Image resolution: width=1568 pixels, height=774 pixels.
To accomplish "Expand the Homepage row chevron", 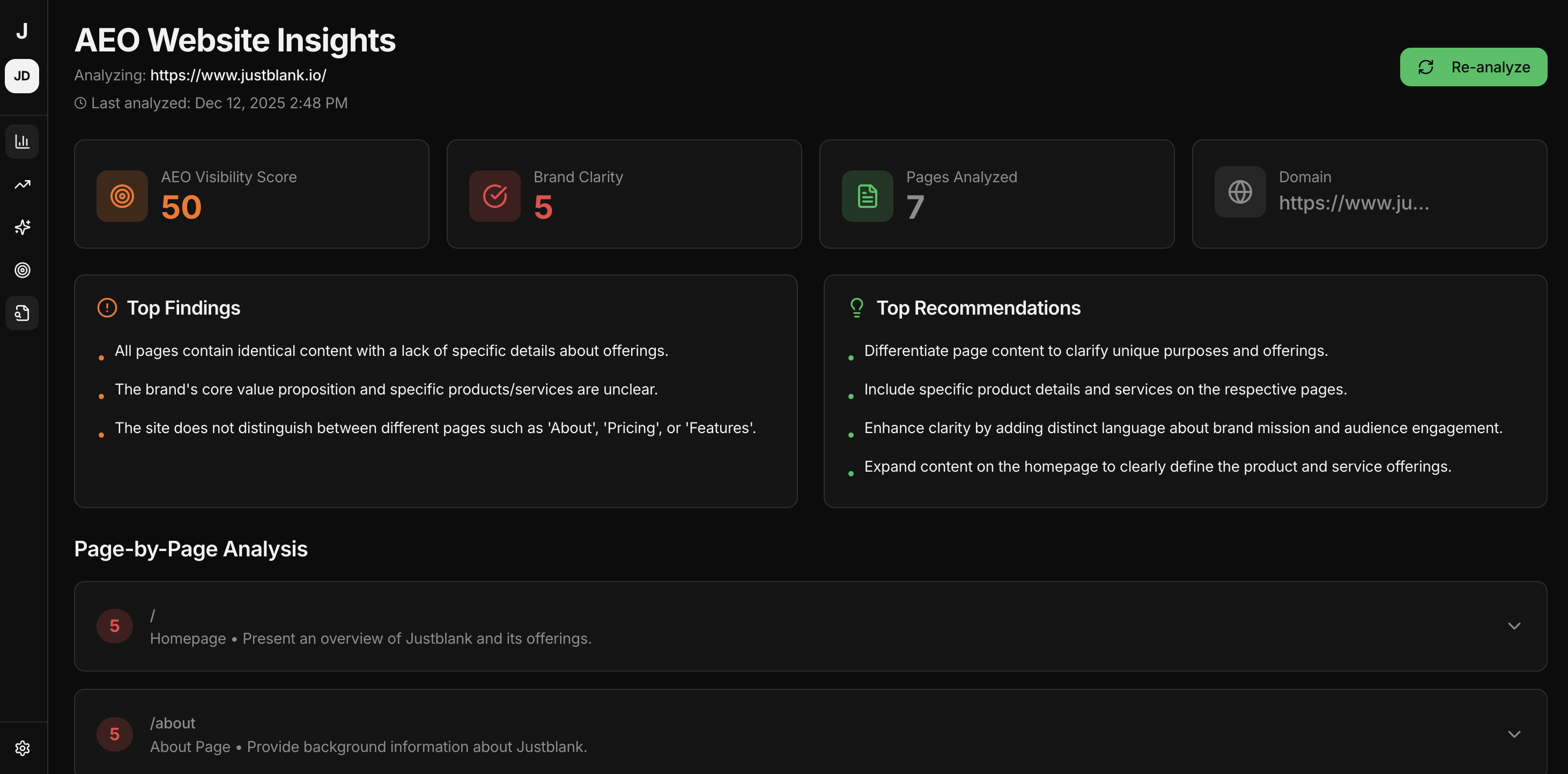I will coord(1514,626).
